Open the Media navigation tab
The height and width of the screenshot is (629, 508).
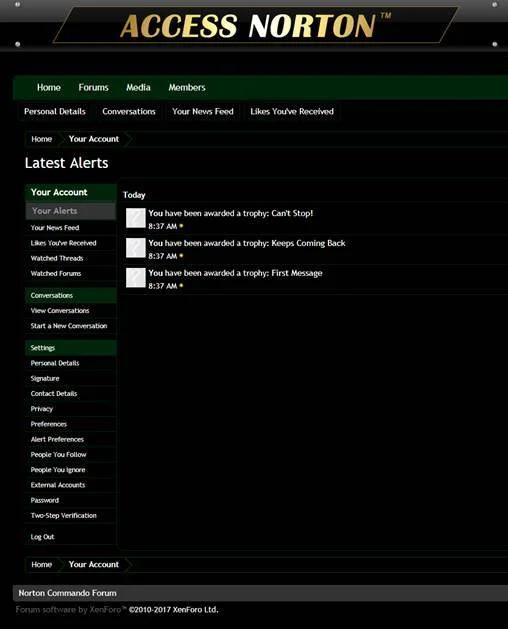138,87
